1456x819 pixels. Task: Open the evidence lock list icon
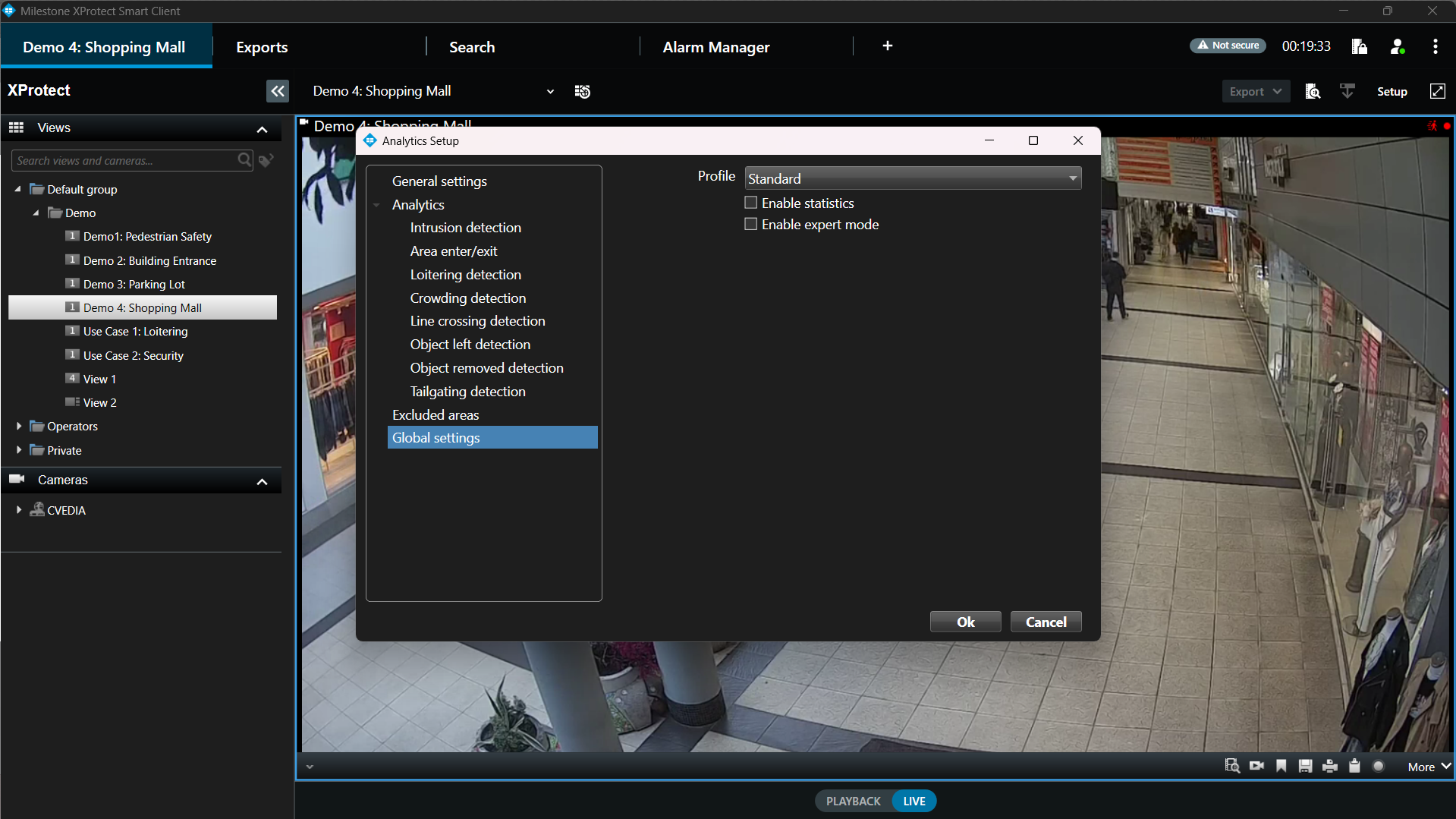[x=1360, y=46]
